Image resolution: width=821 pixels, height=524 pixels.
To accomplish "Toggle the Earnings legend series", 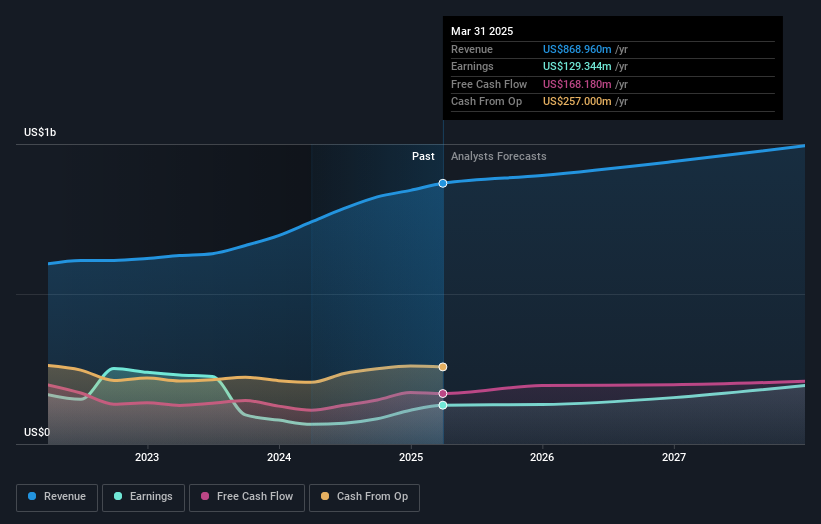I will coord(143,497).
